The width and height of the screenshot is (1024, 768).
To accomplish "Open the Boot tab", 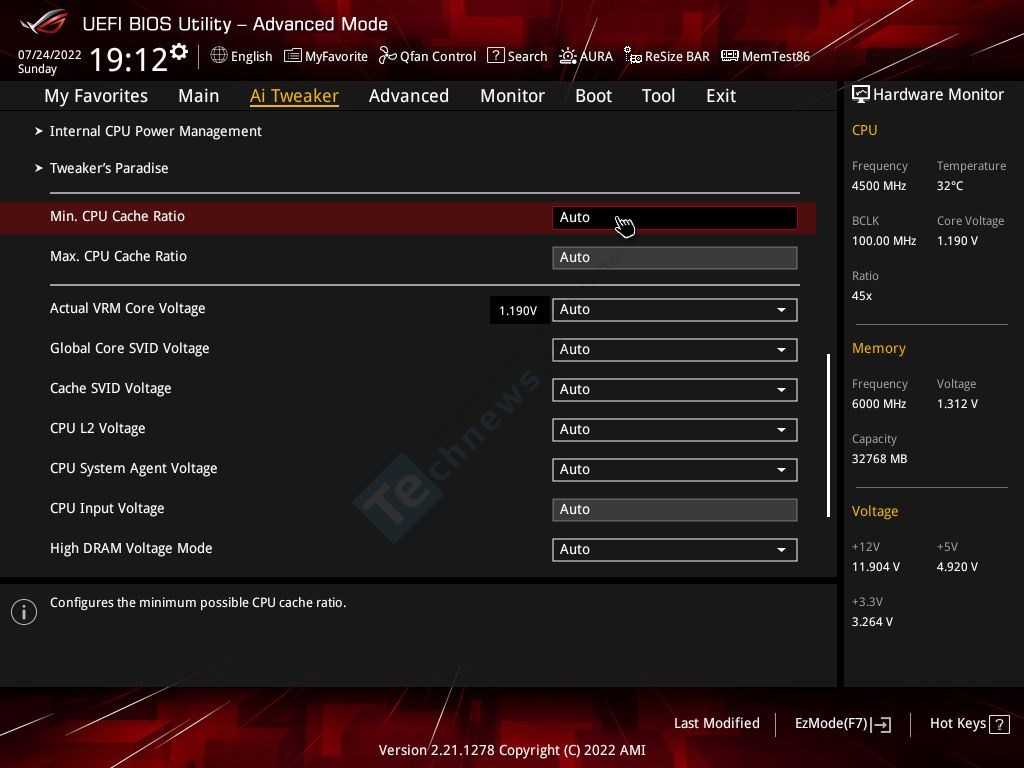I will pyautogui.click(x=594, y=96).
